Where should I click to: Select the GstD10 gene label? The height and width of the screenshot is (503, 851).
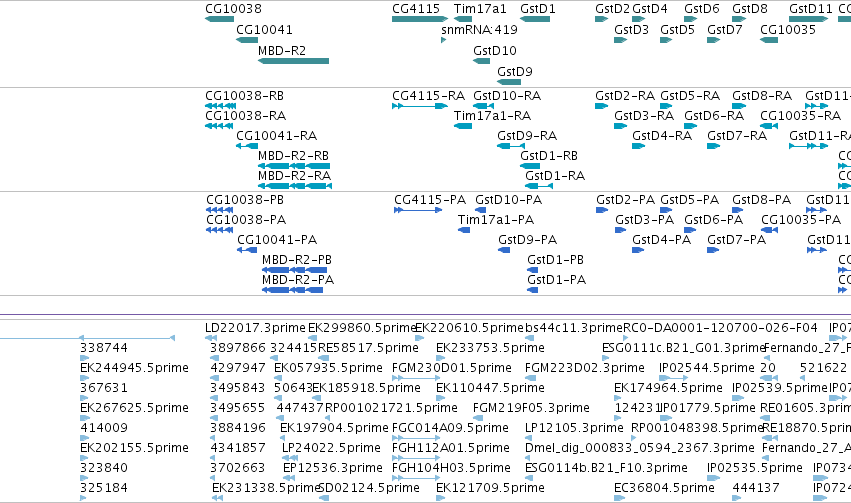point(495,50)
